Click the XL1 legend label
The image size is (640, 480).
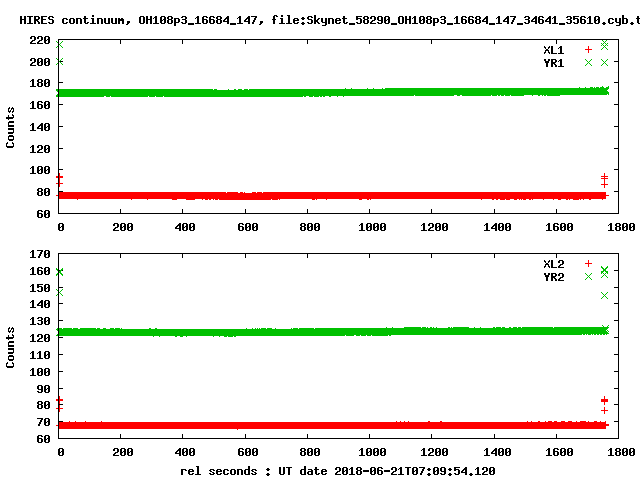point(553,50)
